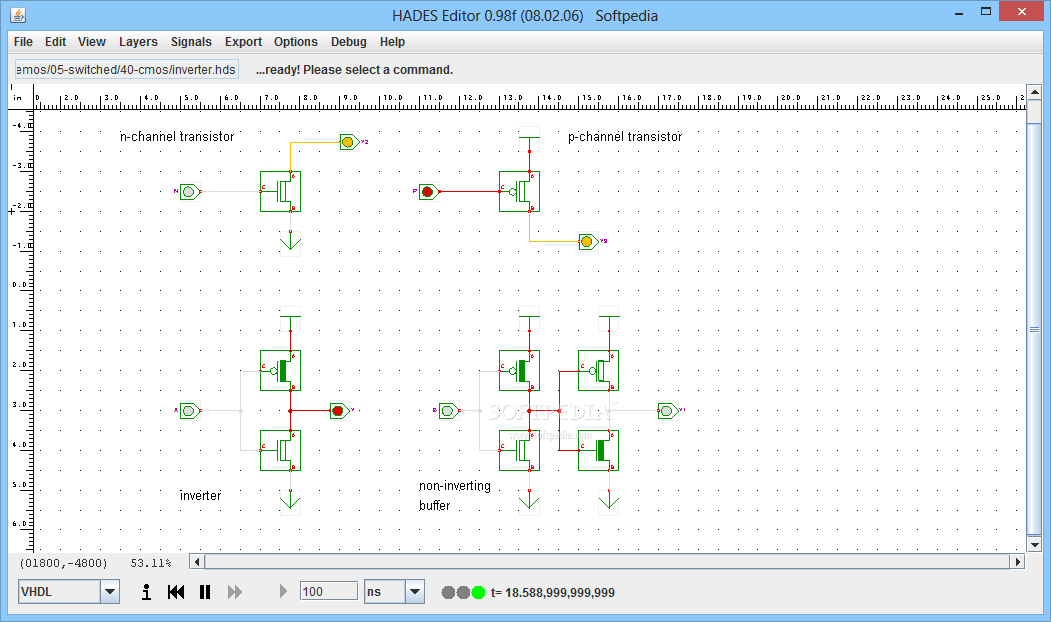Screen dimensions: 1051x622
Task: Rewind the simulation to start
Action: point(176,592)
